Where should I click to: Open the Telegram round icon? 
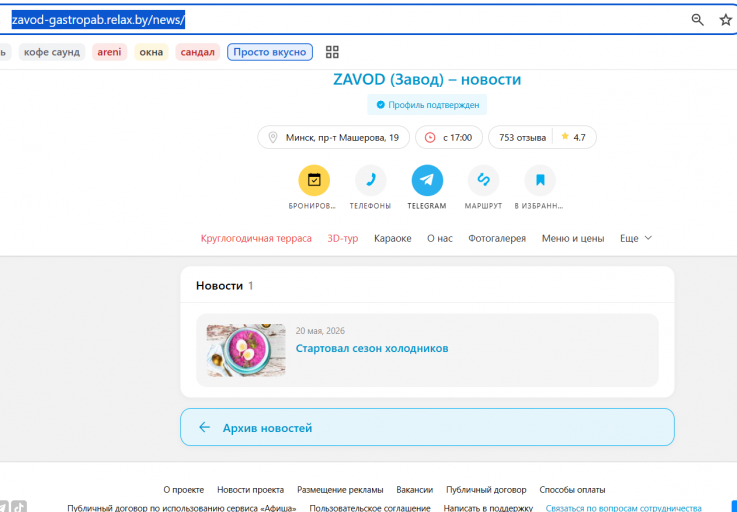[x=427, y=180]
